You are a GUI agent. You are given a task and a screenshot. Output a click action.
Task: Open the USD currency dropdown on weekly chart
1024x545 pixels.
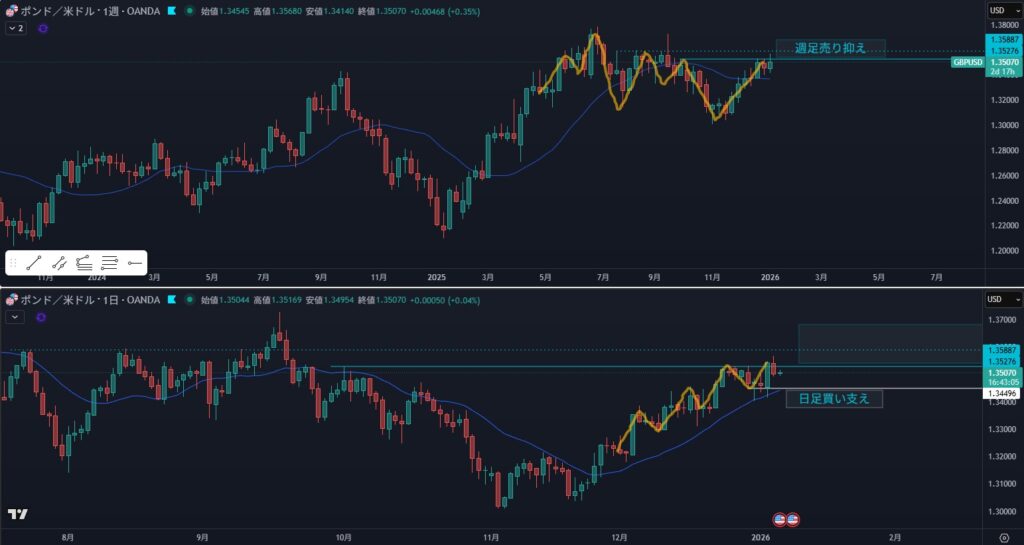pyautogui.click(x=1000, y=10)
